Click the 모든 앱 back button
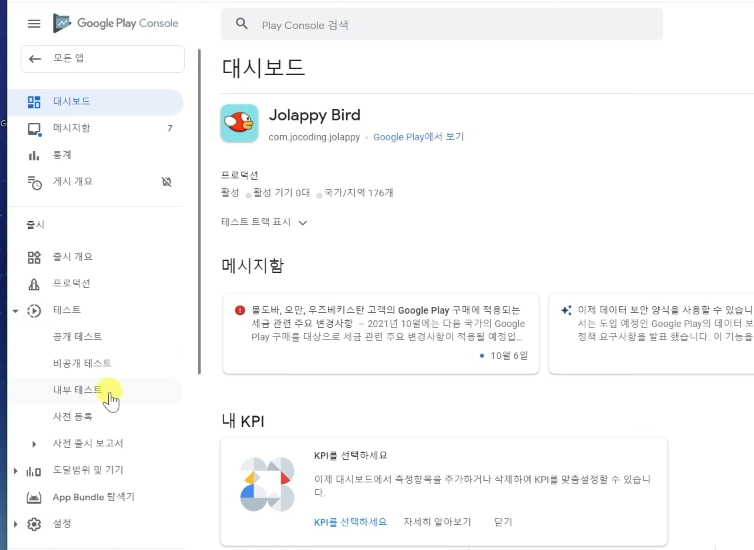Screen dimensions: 754x550 click(102, 59)
